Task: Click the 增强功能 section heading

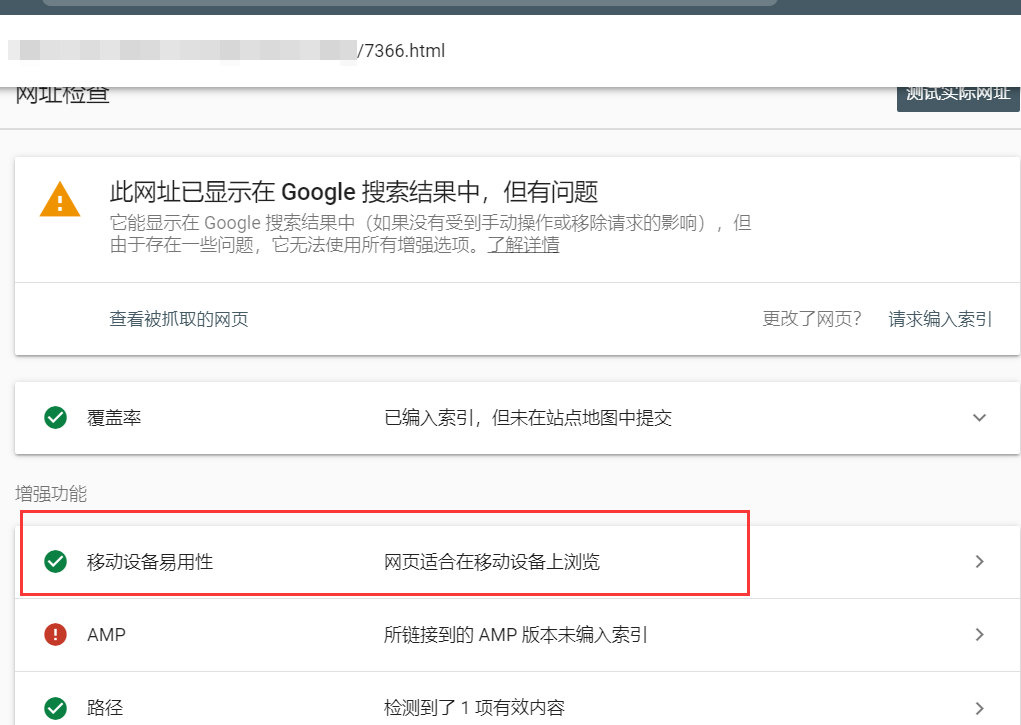Action: 51,494
